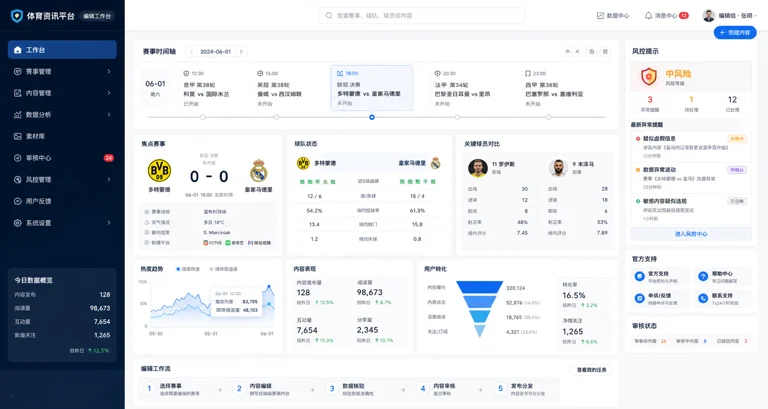768x409 pixels.
Task: Click the 中风险 shield icon
Action: click(649, 76)
